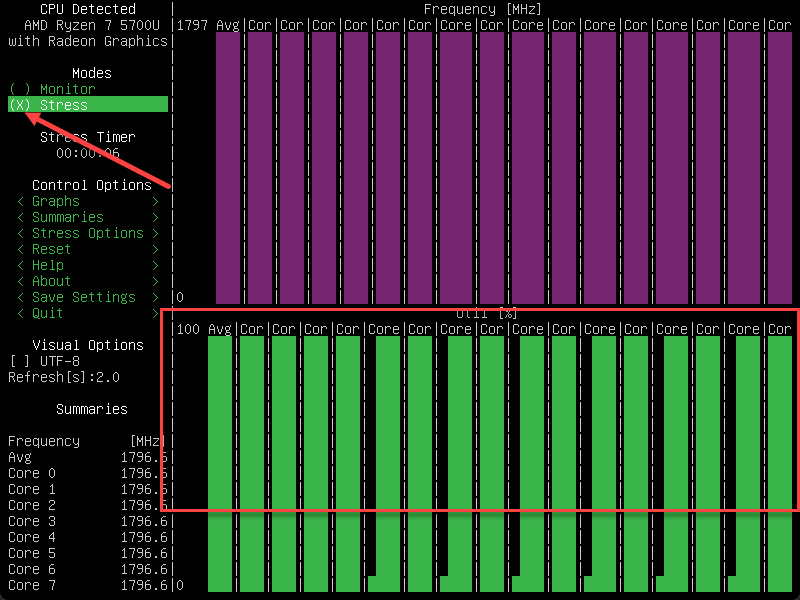Click the Avg column label in Frequency graph
This screenshot has width=800, height=600.
point(228,25)
